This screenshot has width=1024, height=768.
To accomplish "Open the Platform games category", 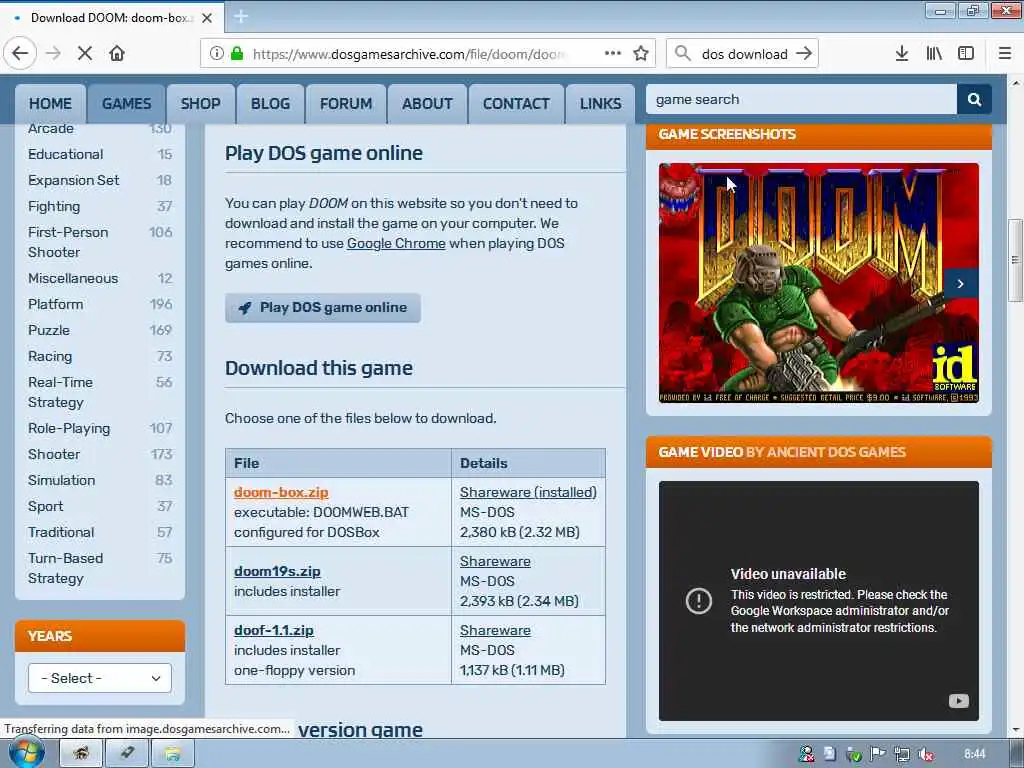I will (x=56, y=304).
